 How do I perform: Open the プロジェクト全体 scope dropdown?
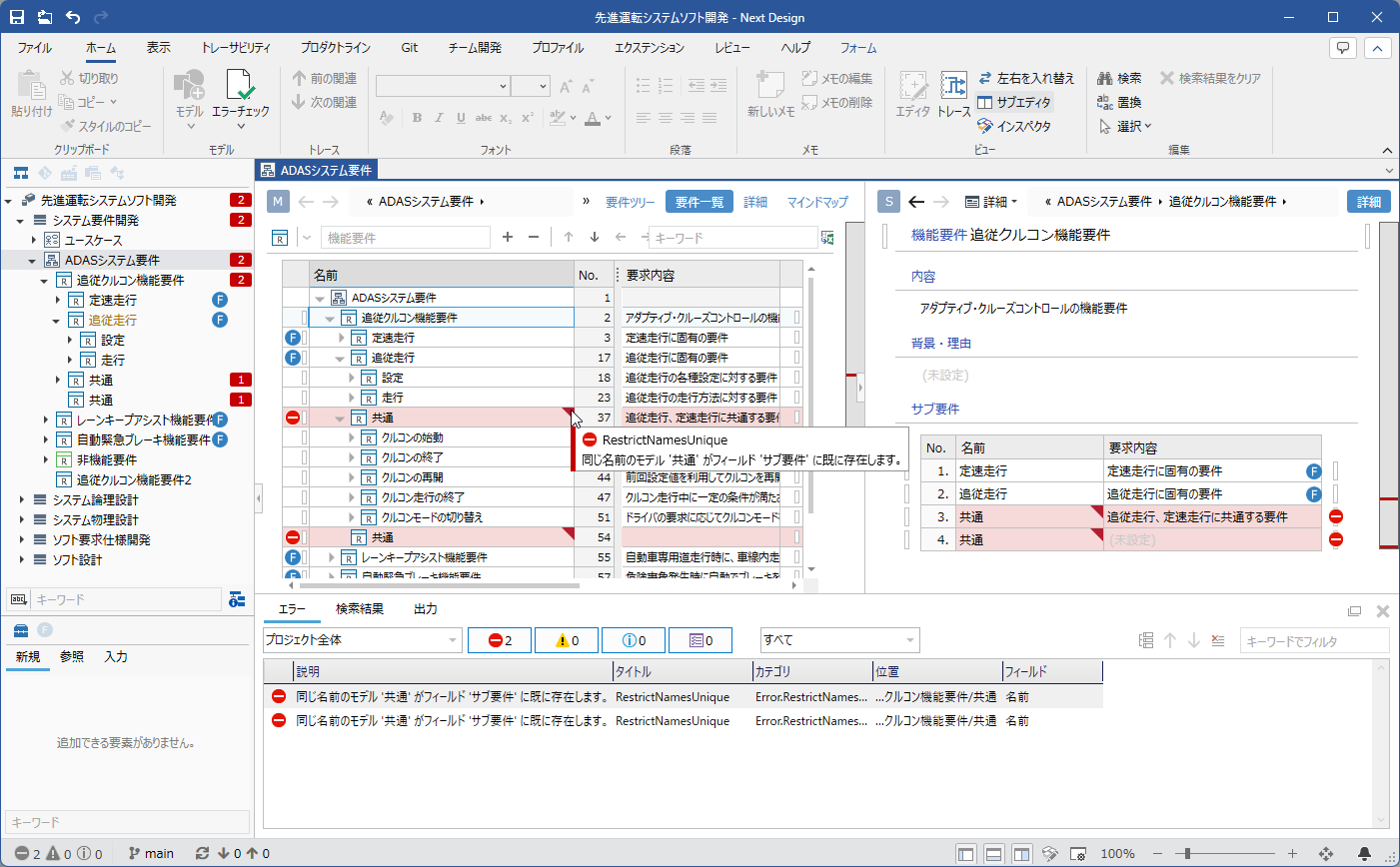pyautogui.click(x=362, y=640)
